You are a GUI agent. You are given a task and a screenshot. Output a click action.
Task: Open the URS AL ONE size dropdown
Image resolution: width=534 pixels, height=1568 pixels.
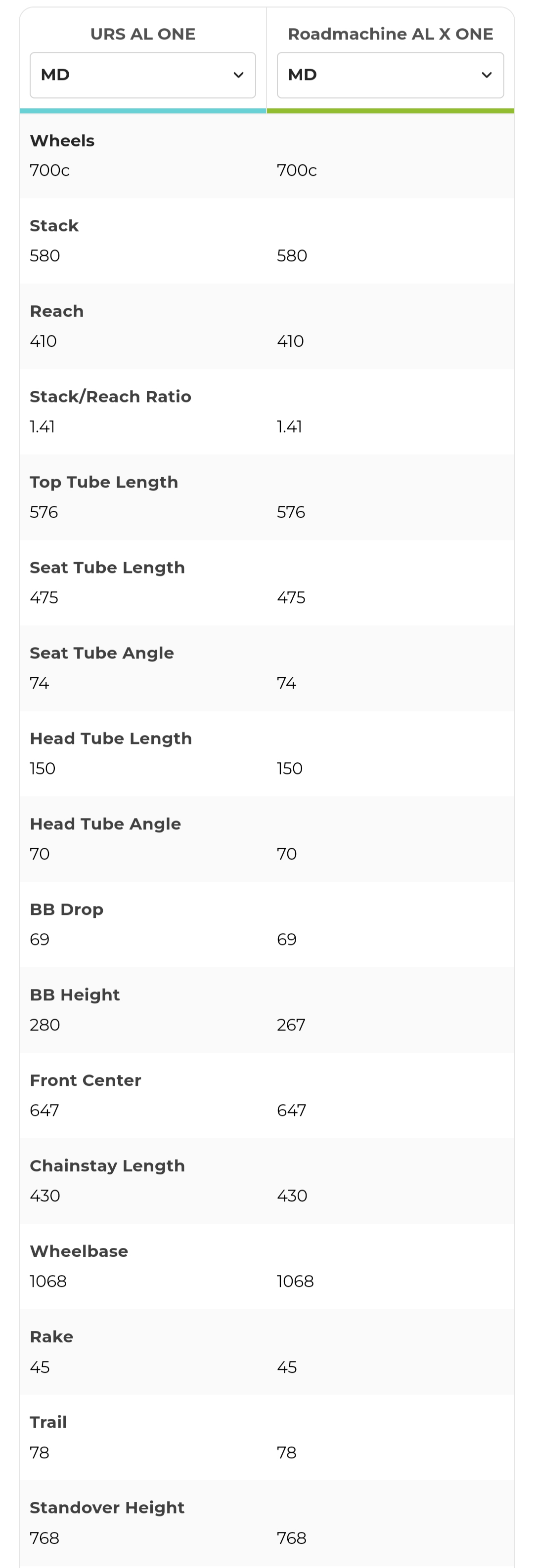coord(142,75)
